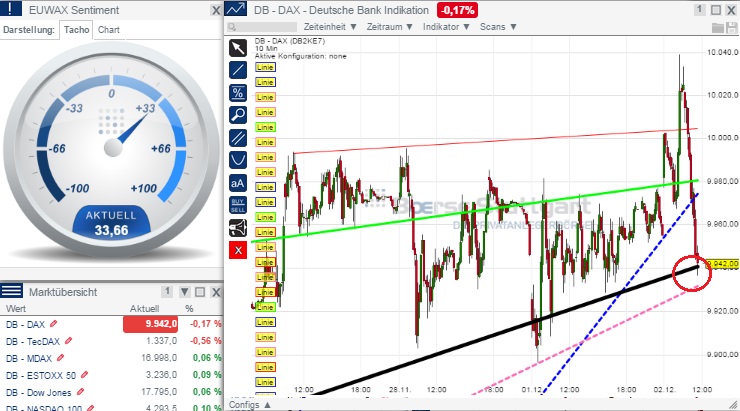Select the pink dashed trend line
This screenshot has height=411, width=740.
pyautogui.click(x=584, y=339)
